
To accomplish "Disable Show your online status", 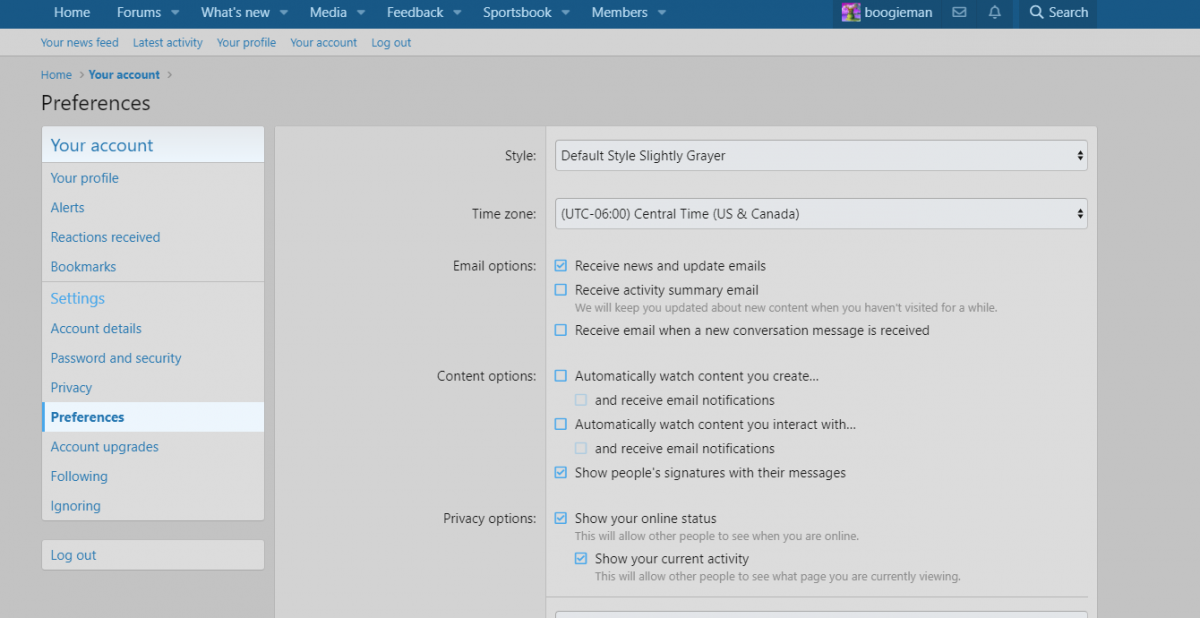I will [x=561, y=518].
